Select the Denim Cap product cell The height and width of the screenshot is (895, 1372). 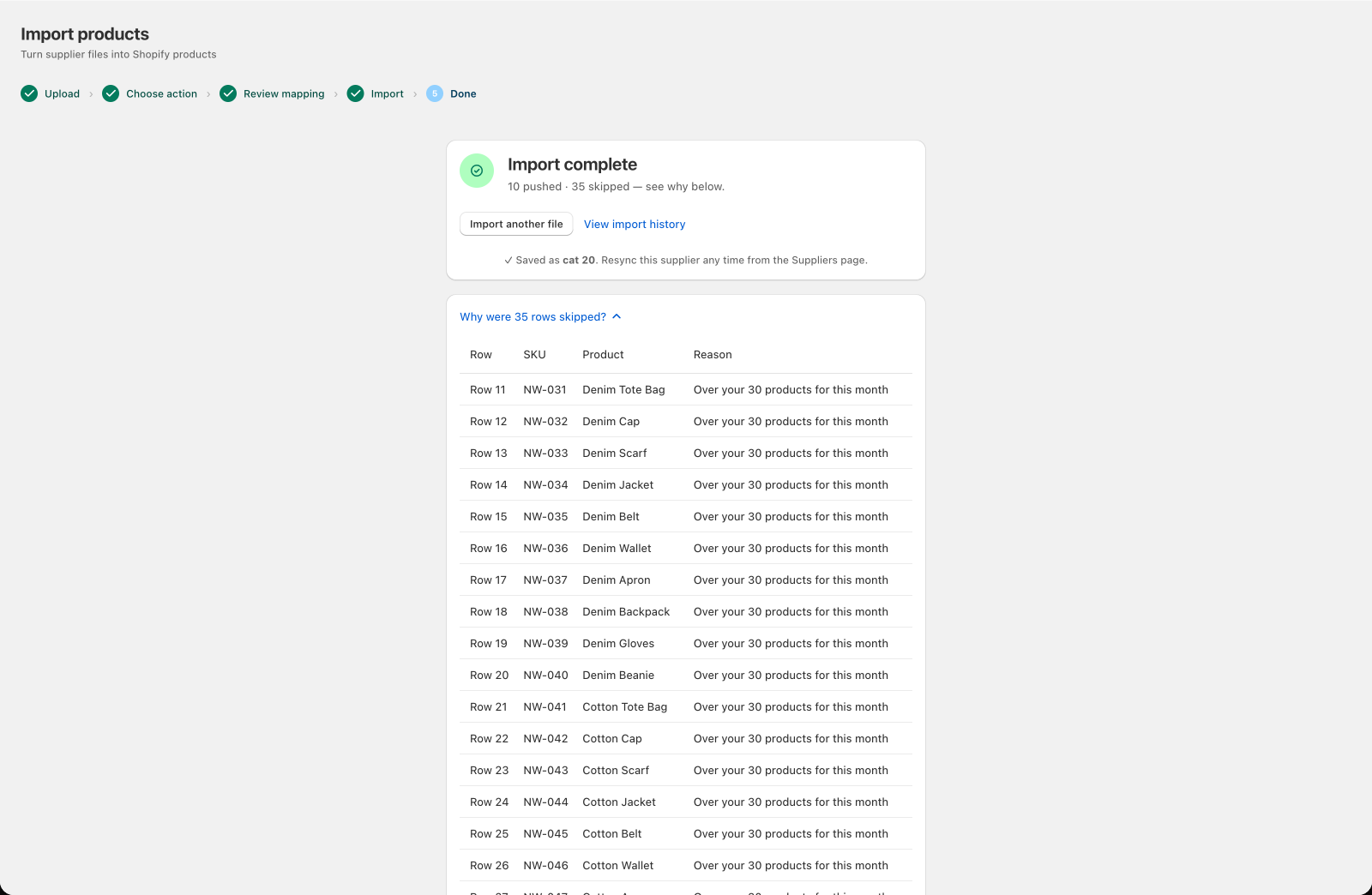(x=611, y=422)
